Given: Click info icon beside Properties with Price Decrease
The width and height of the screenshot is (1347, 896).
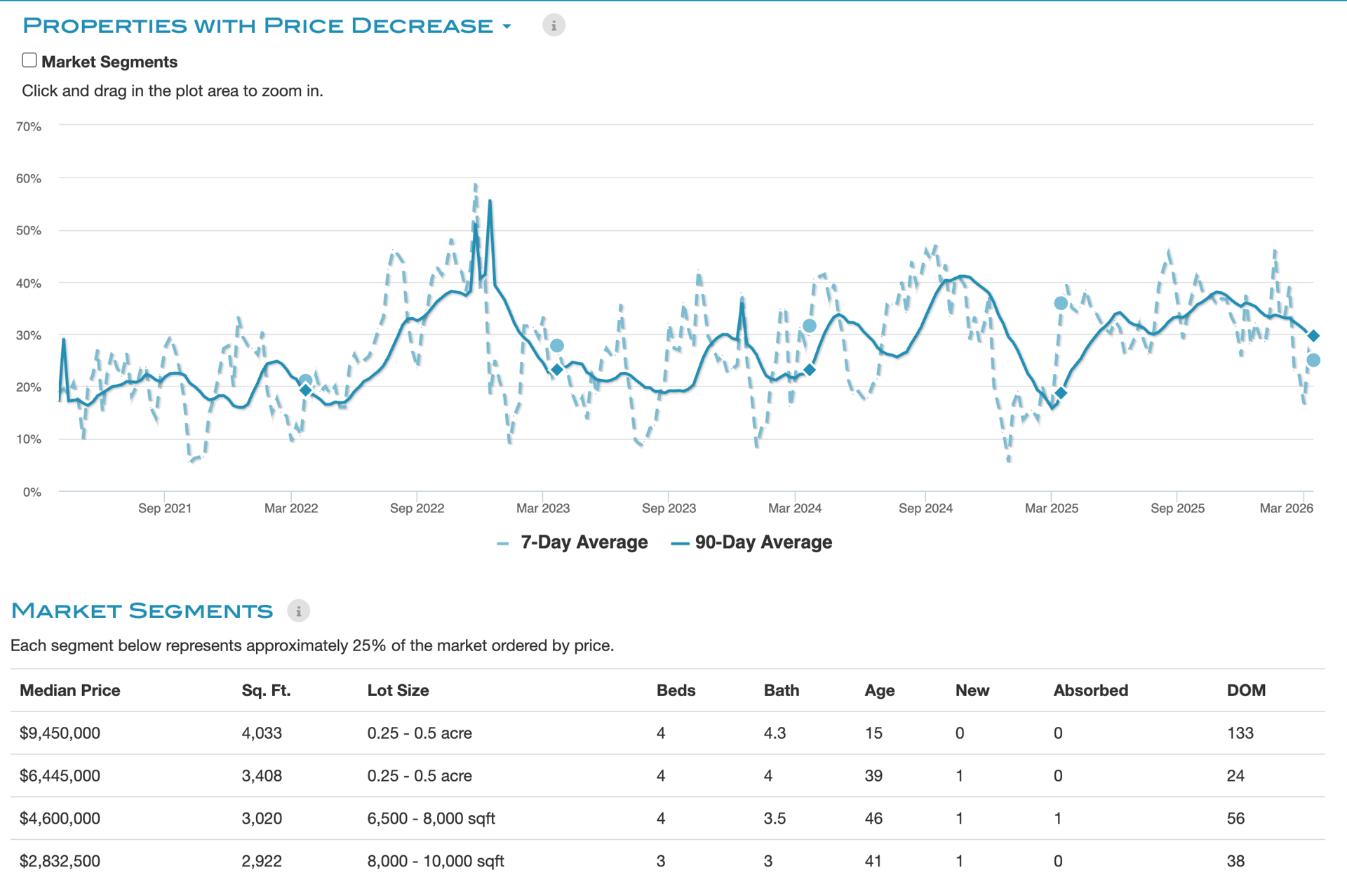Looking at the screenshot, I should pyautogui.click(x=554, y=26).
